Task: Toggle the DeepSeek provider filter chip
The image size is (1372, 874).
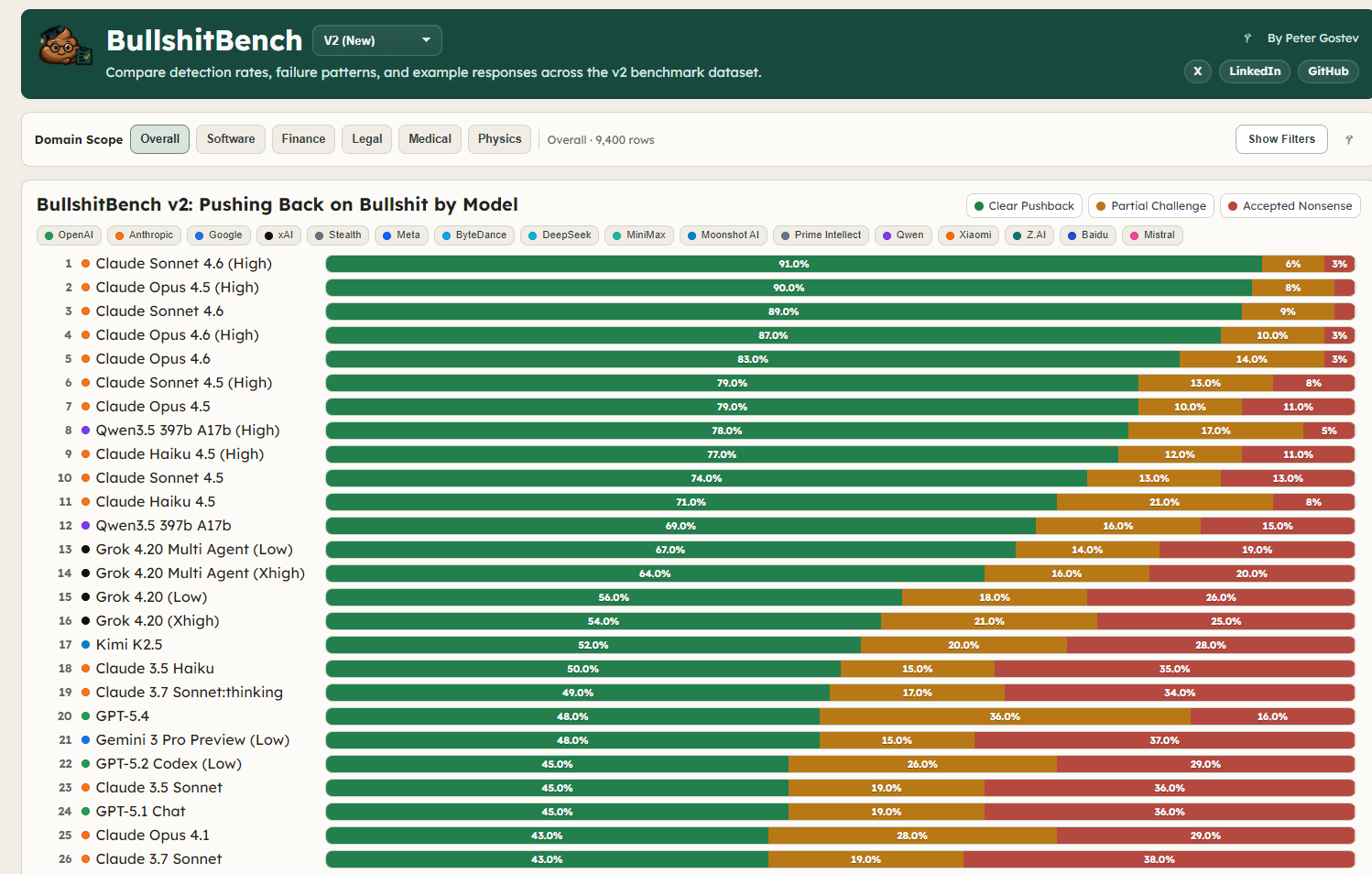Action: click(x=560, y=235)
